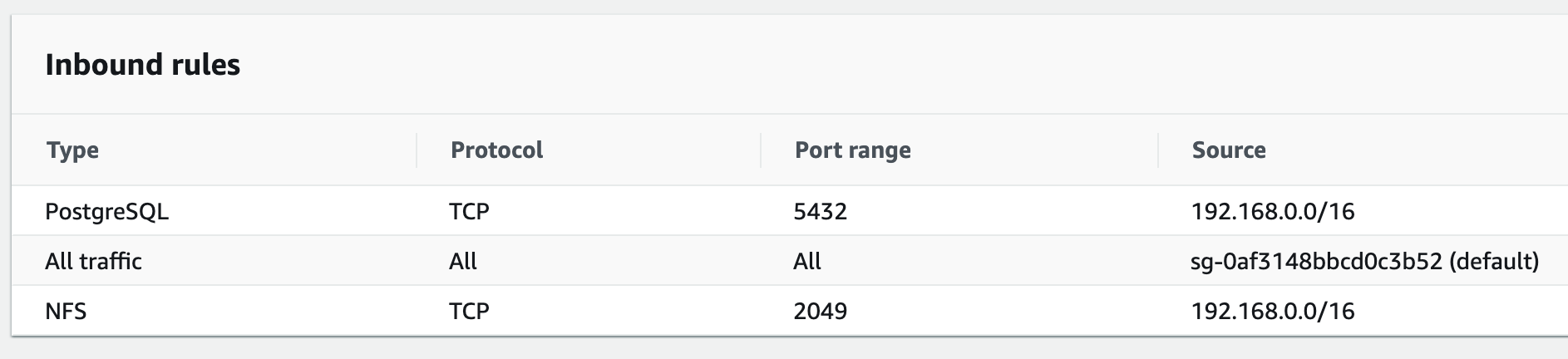Select the NFS rule type cell
The image size is (1568, 359).
[66, 312]
